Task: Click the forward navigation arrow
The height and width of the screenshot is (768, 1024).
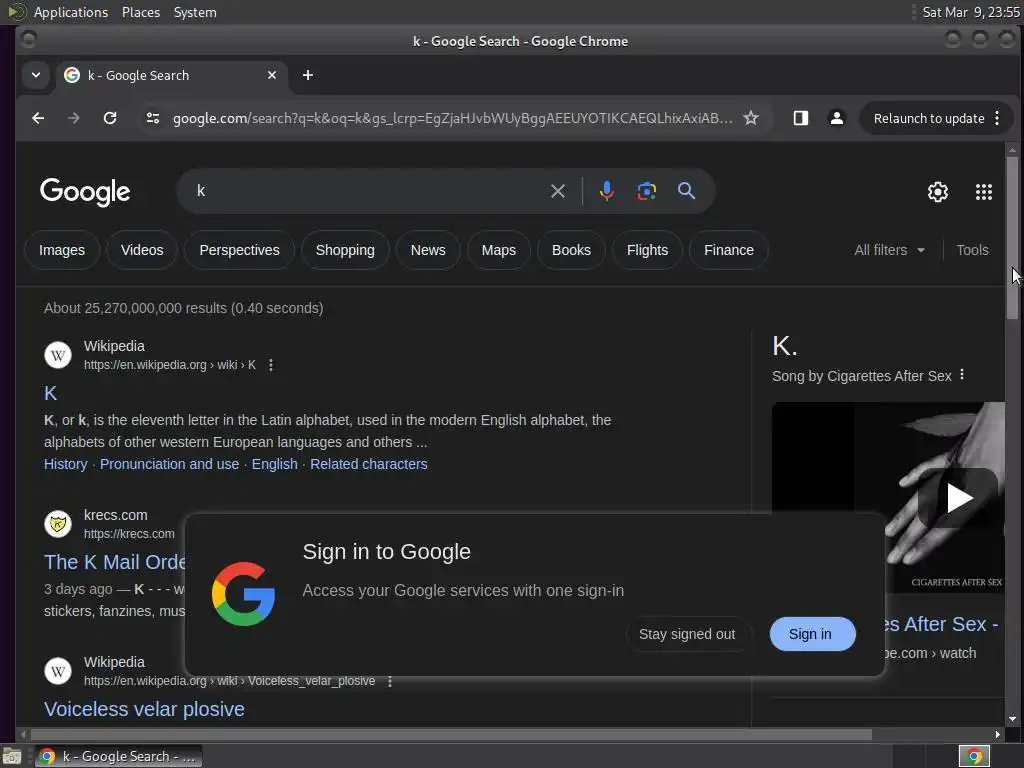Action: [x=74, y=118]
